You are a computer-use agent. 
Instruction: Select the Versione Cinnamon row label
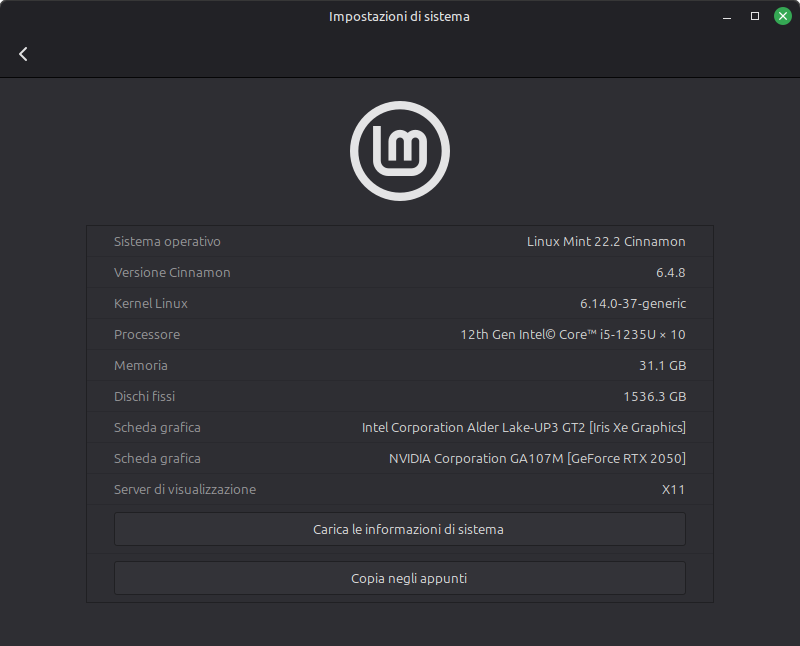tap(172, 273)
